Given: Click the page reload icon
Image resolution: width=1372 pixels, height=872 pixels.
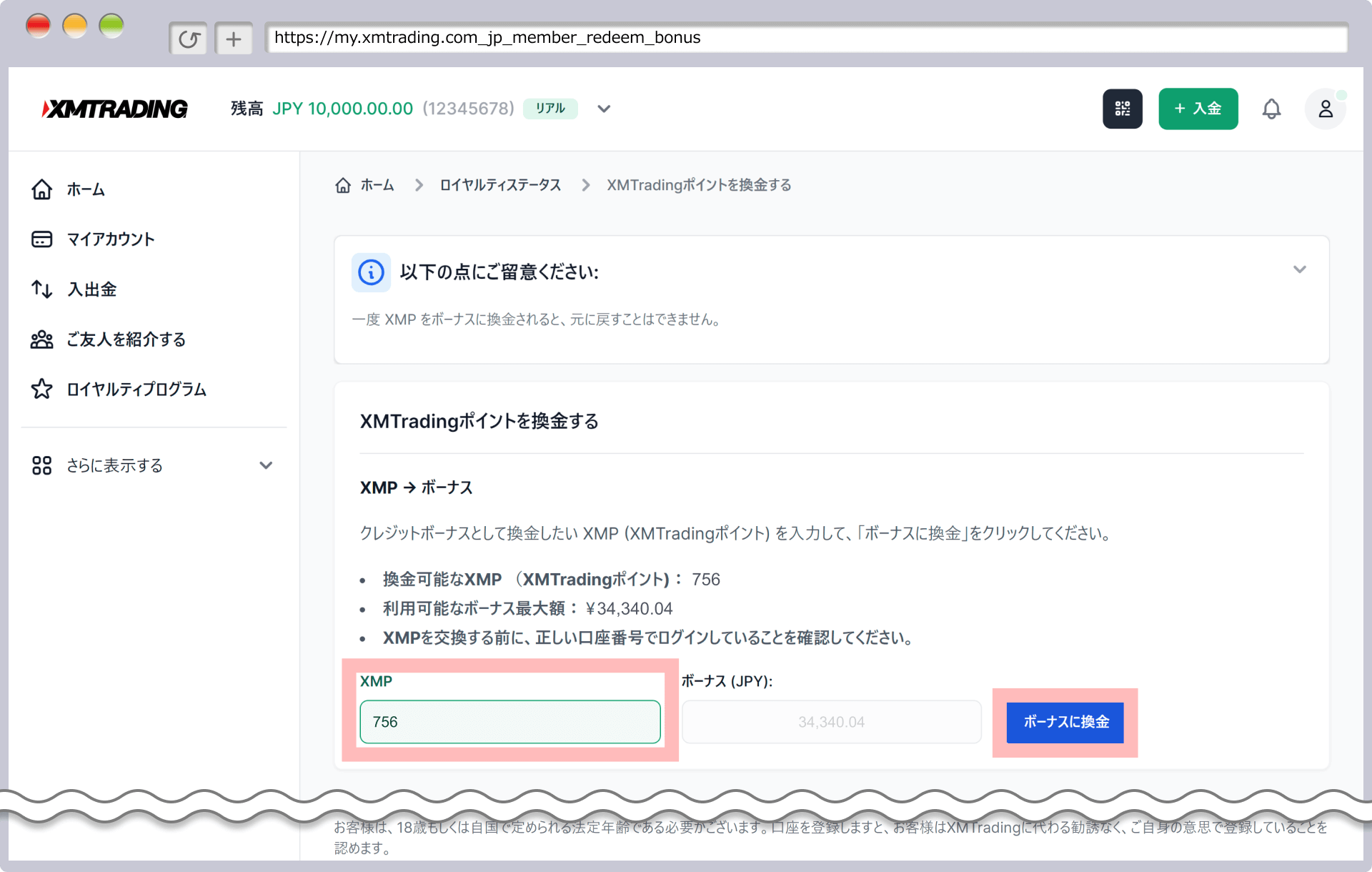Looking at the screenshot, I should pos(188,39).
